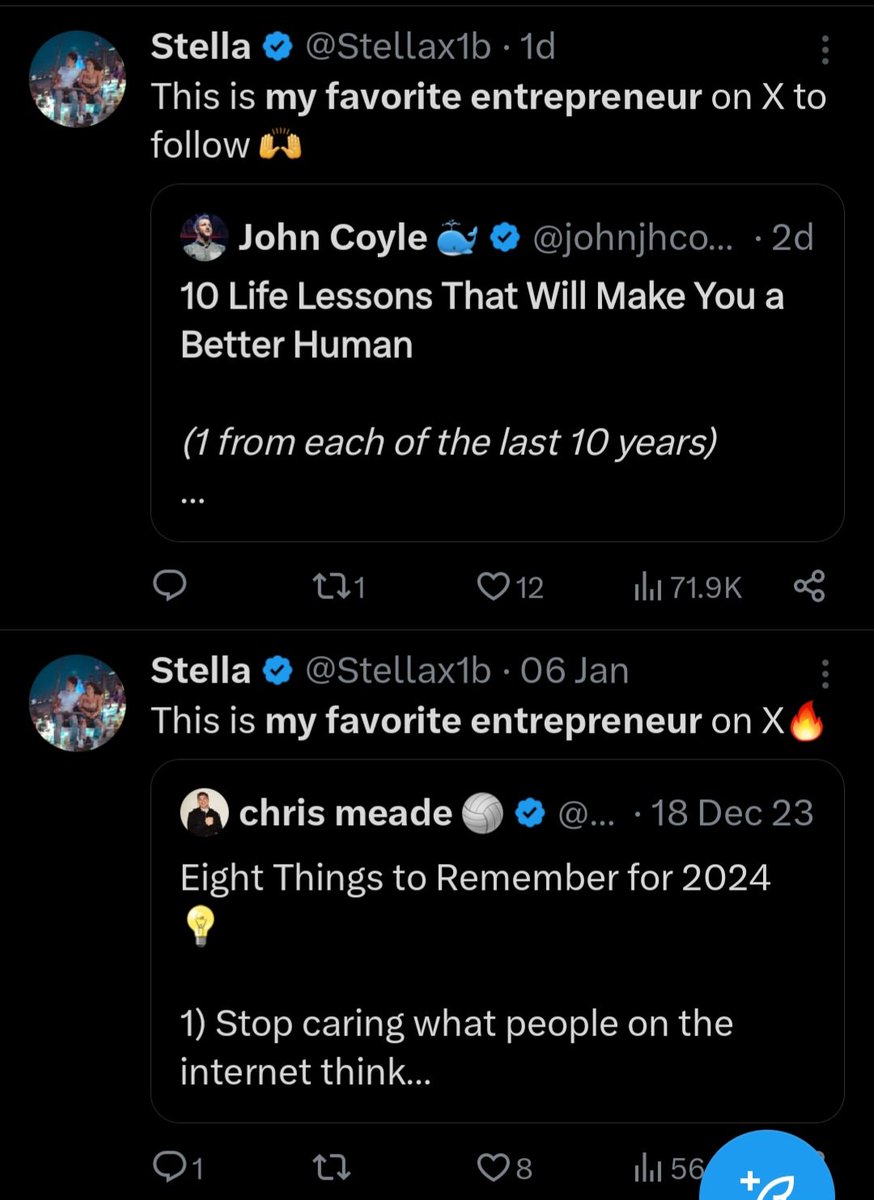Repost the second Stella tweet
This screenshot has width=874, height=1200.
[332, 1166]
